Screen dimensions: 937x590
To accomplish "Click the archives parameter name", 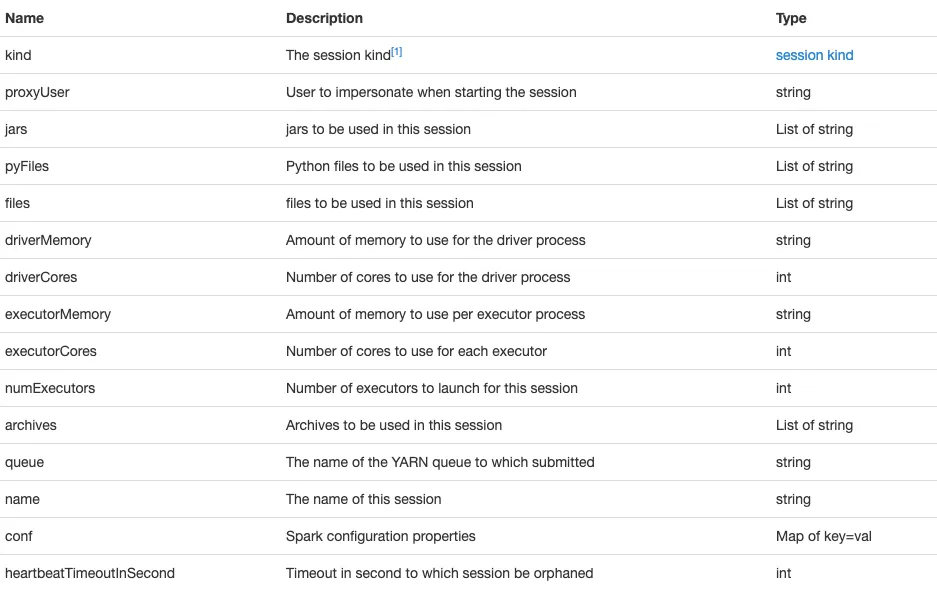I will [x=31, y=425].
